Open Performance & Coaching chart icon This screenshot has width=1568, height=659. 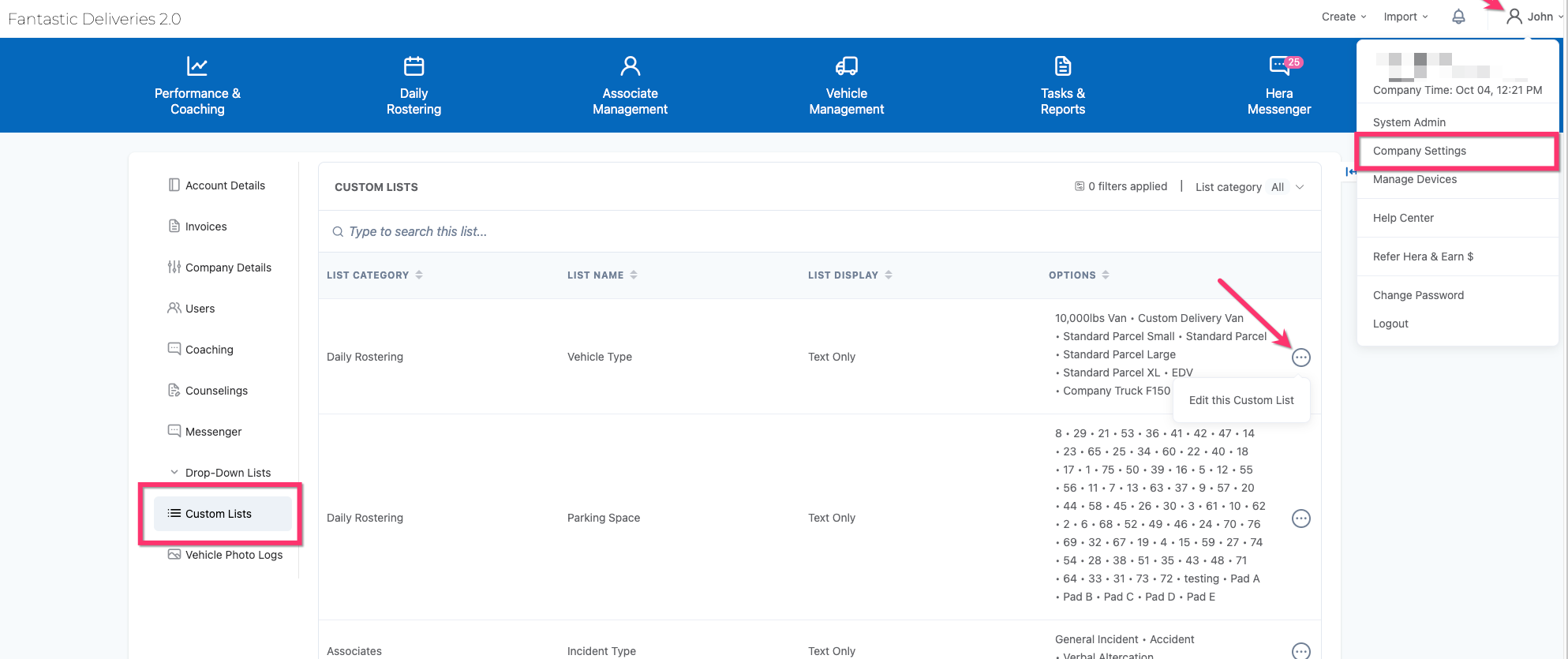click(x=197, y=66)
